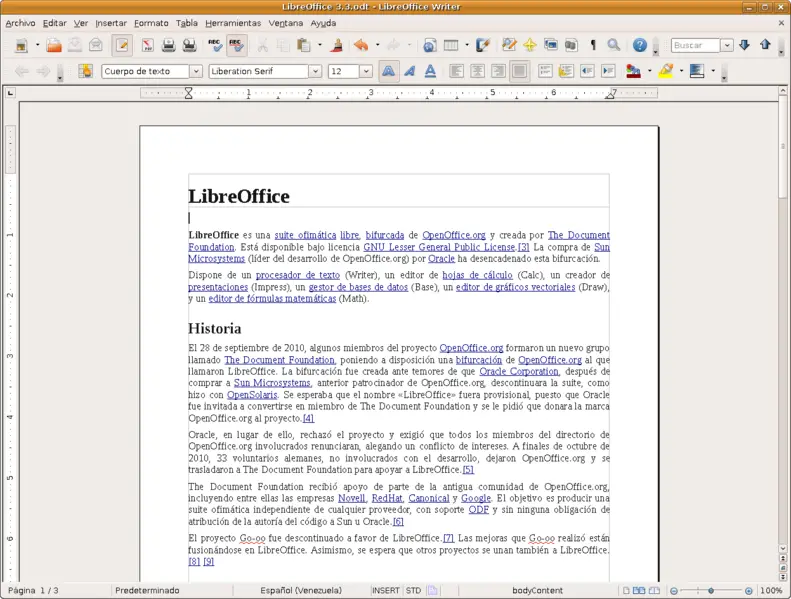The height and width of the screenshot is (599, 791).
Task: Click the zoom slider handle in status bar
Action: tap(711, 590)
